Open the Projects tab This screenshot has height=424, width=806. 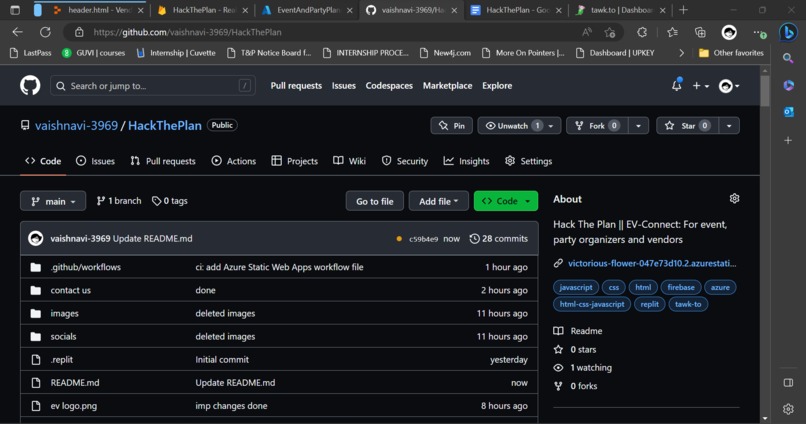click(295, 161)
